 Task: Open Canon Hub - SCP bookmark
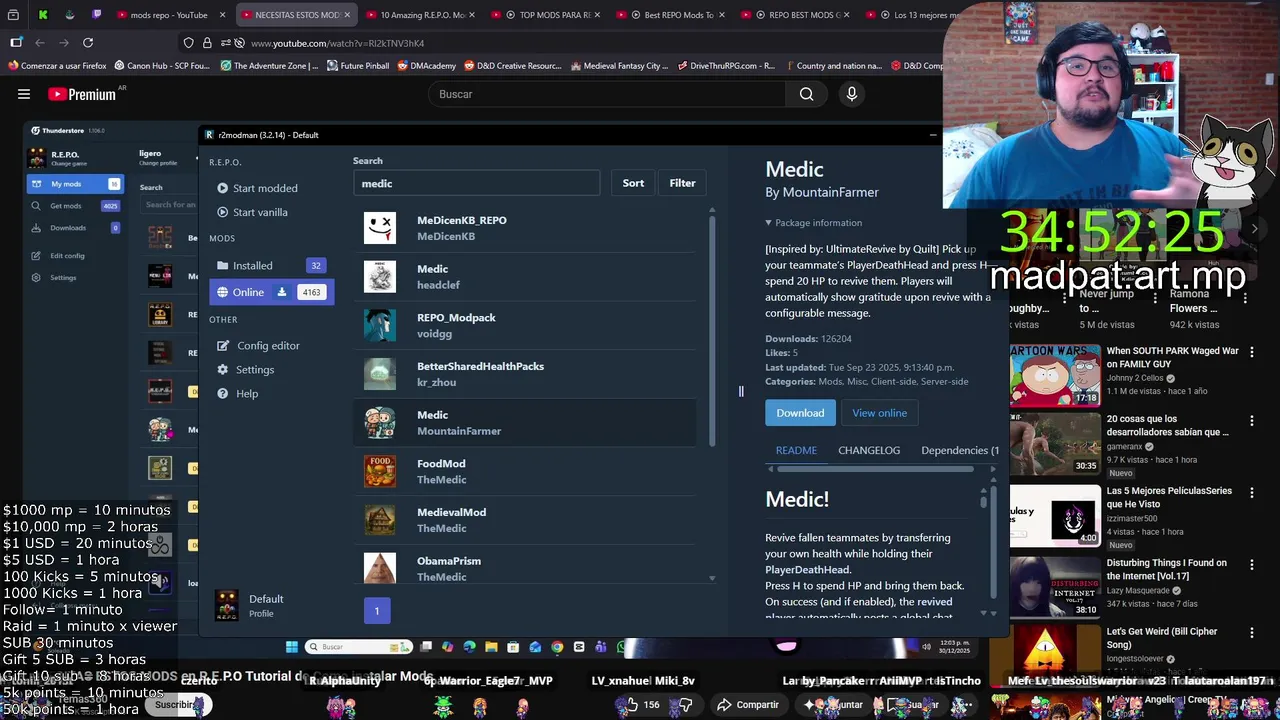(x=162, y=66)
